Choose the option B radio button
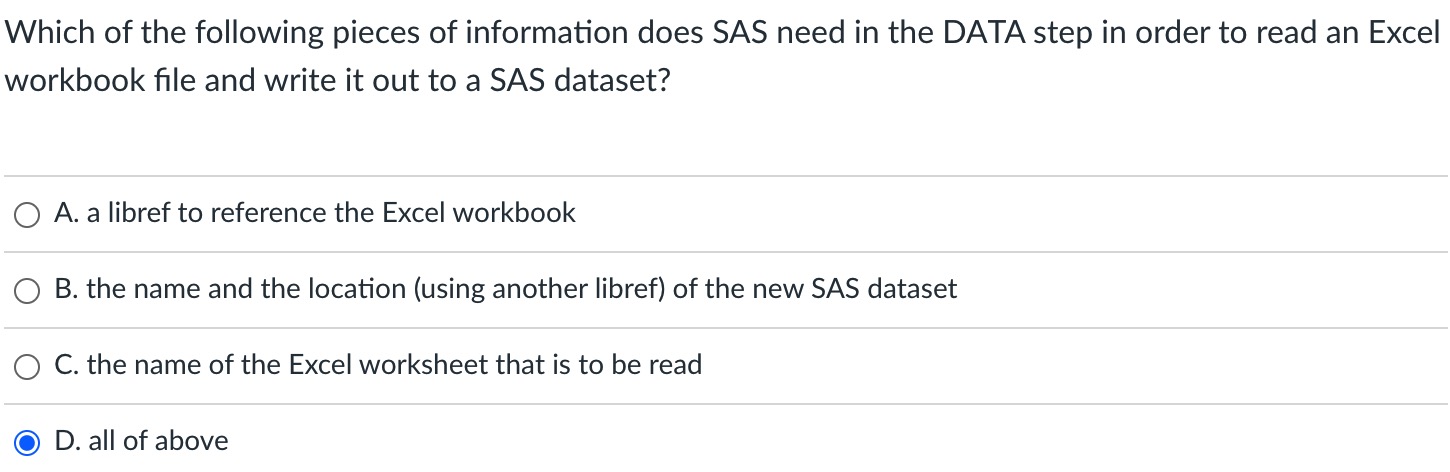 click(27, 291)
